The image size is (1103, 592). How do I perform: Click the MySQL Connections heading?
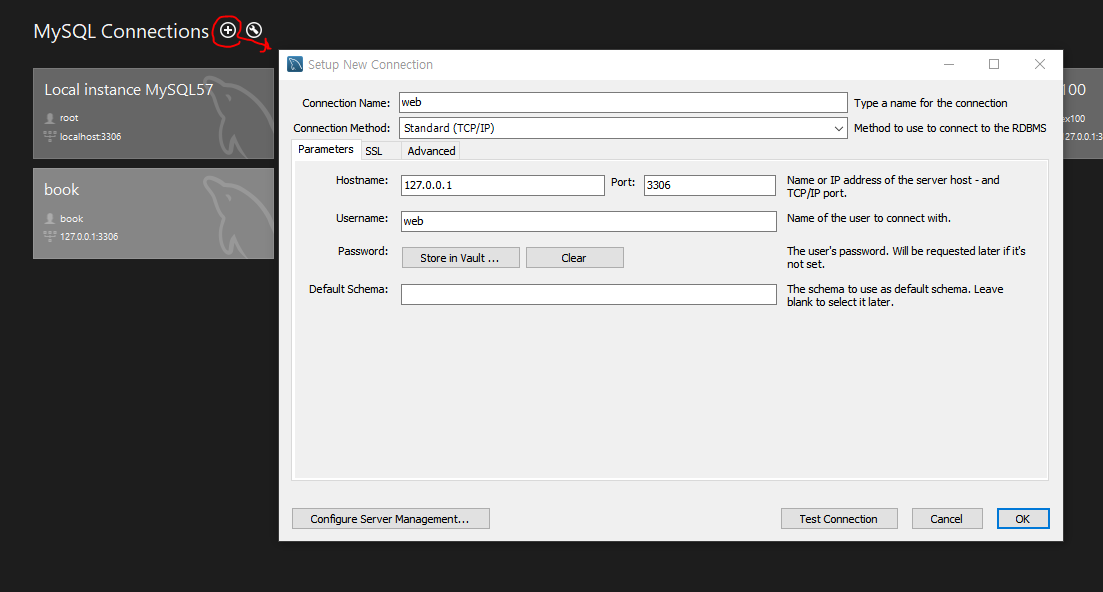121,32
